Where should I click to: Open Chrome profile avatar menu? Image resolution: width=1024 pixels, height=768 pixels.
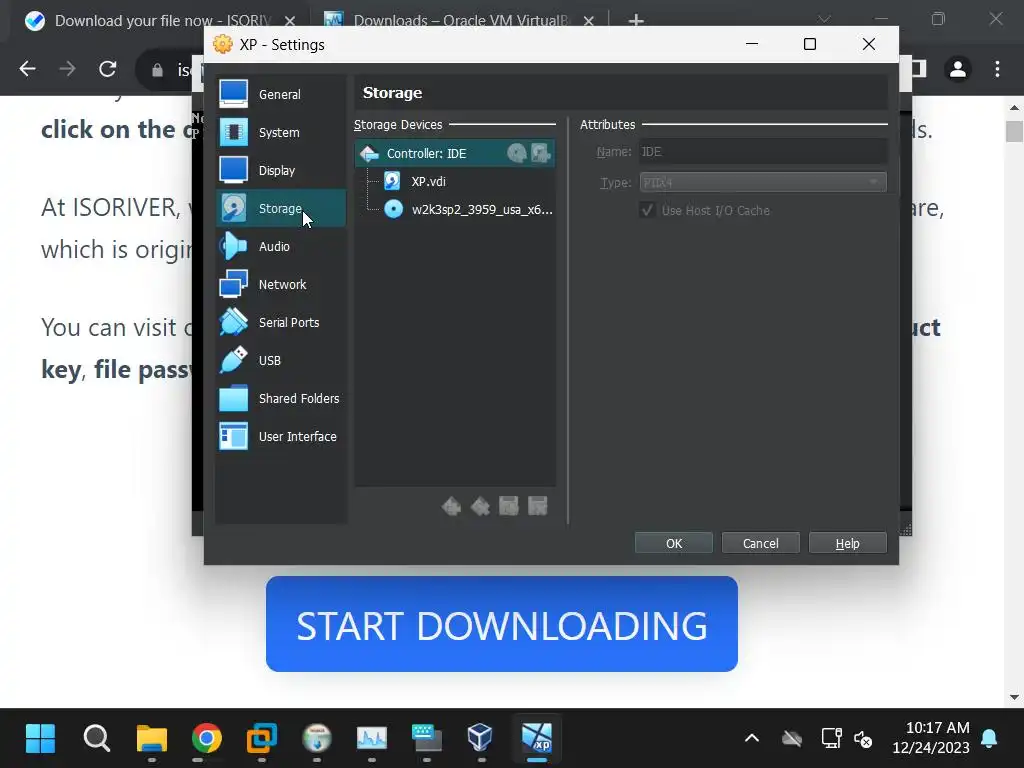click(958, 69)
